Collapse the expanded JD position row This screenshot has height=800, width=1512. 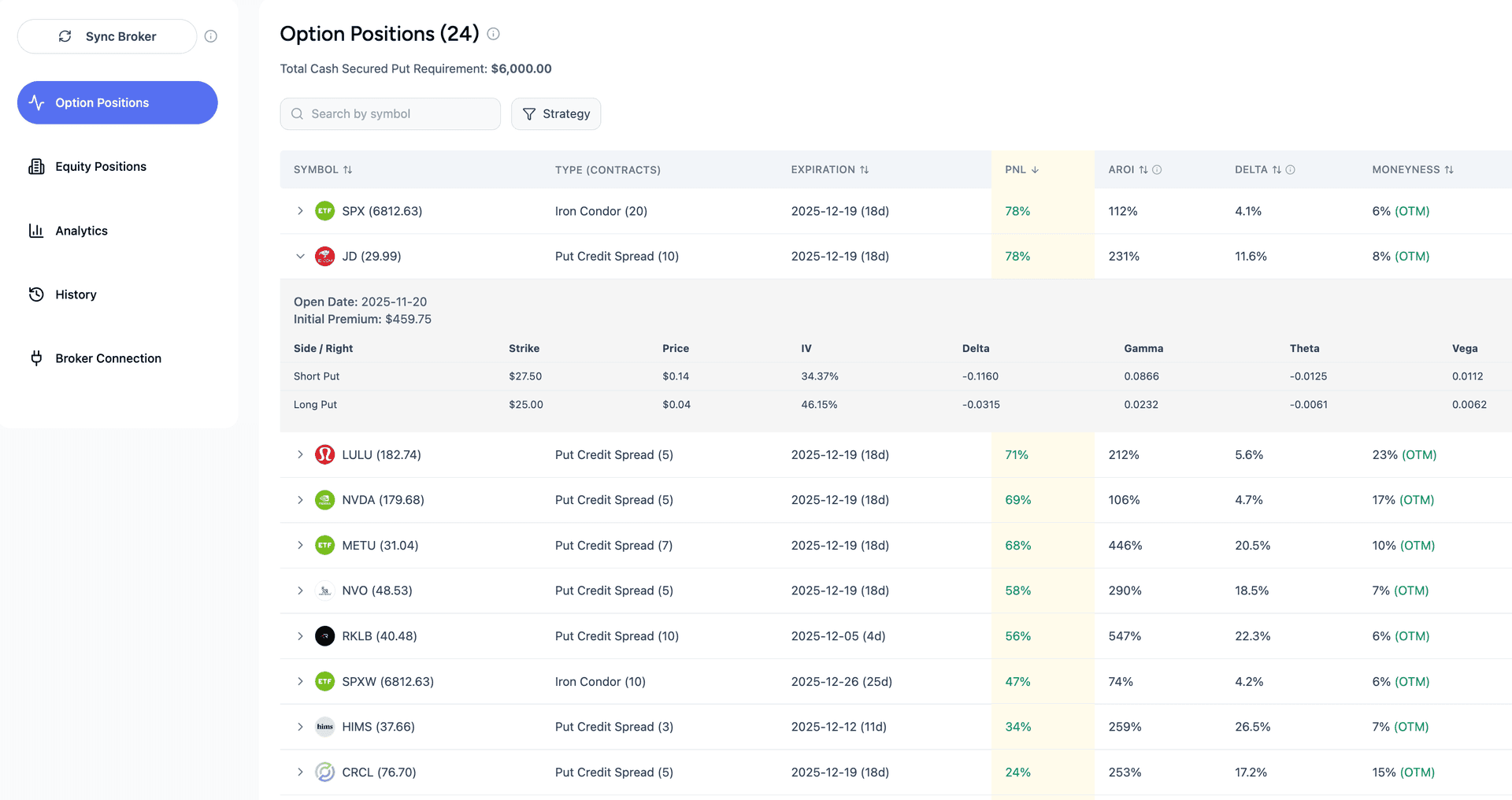pos(300,257)
